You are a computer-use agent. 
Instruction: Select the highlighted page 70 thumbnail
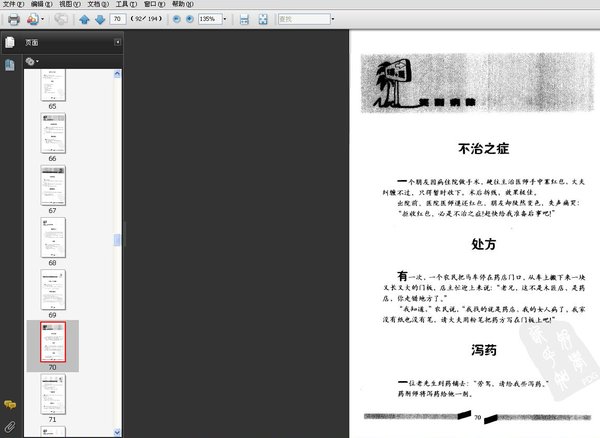tap(53, 342)
